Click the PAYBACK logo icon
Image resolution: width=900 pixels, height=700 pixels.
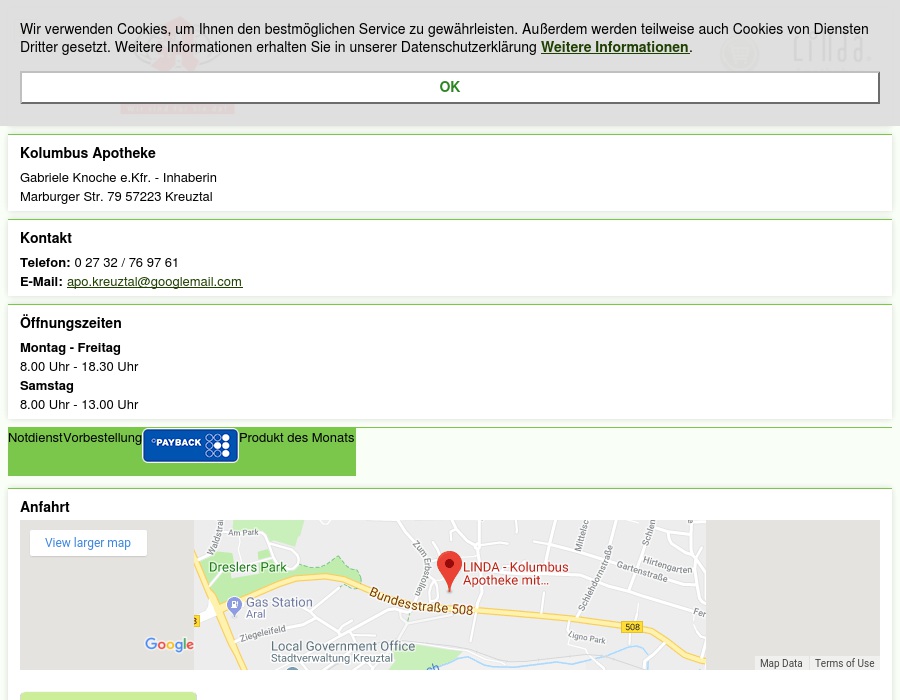coord(190,445)
